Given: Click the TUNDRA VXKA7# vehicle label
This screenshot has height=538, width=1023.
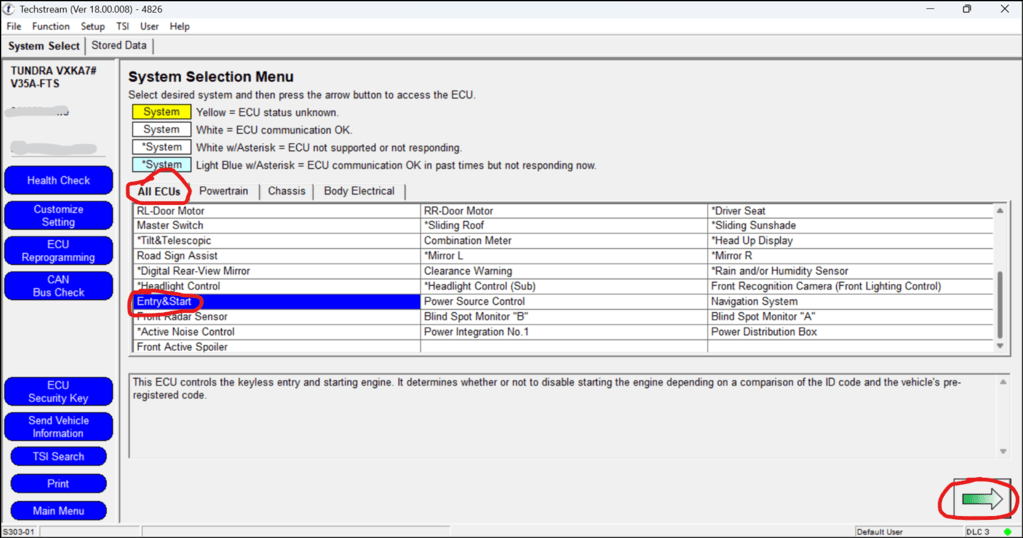Looking at the screenshot, I should tap(53, 70).
